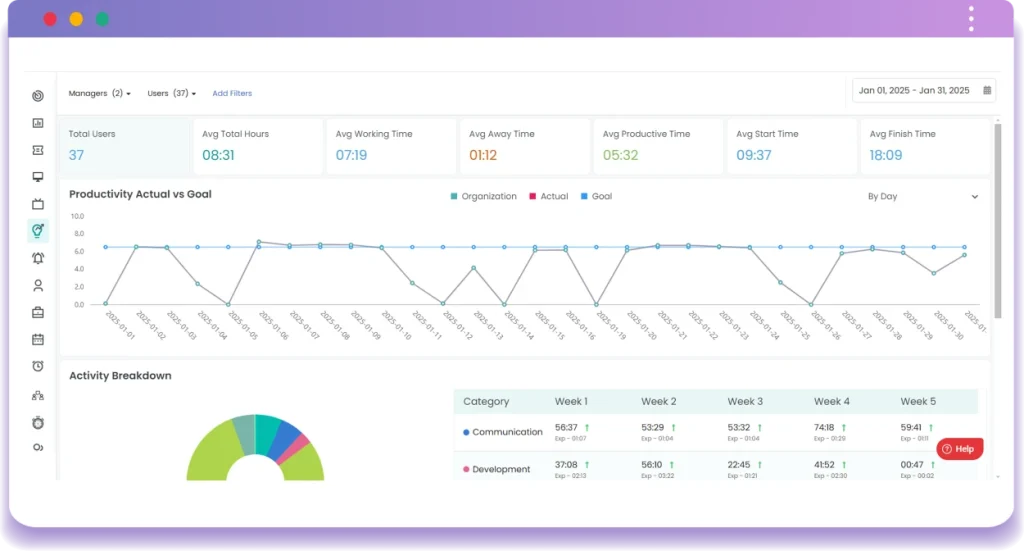Click the Development category row label
This screenshot has height=551, width=1024.
pos(501,469)
